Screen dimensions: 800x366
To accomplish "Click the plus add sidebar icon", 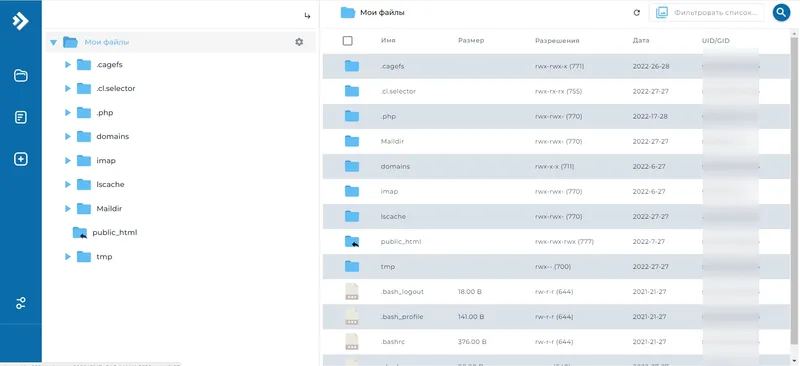I will 20,160.
